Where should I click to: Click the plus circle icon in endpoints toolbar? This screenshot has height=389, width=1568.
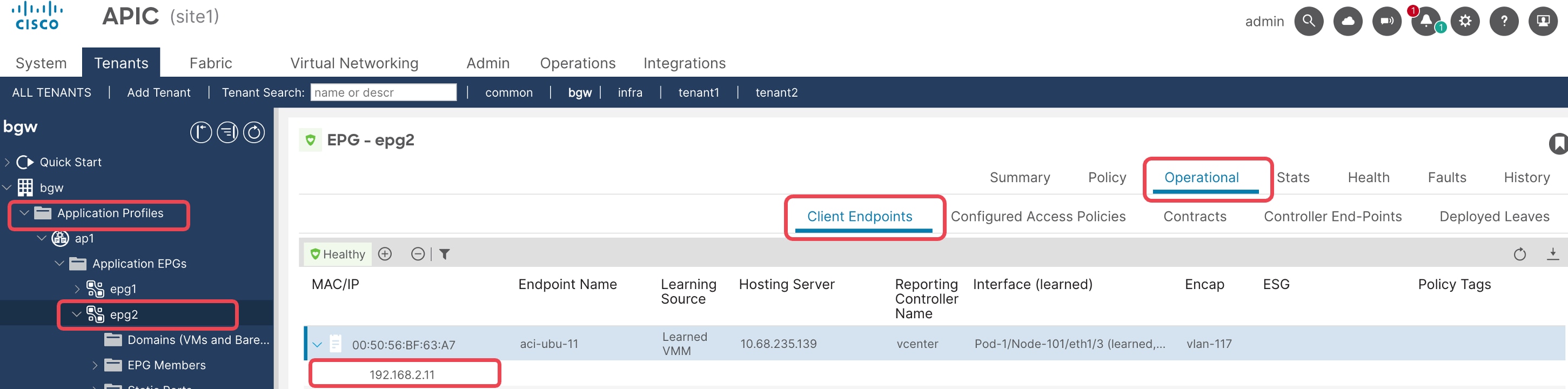tap(385, 254)
